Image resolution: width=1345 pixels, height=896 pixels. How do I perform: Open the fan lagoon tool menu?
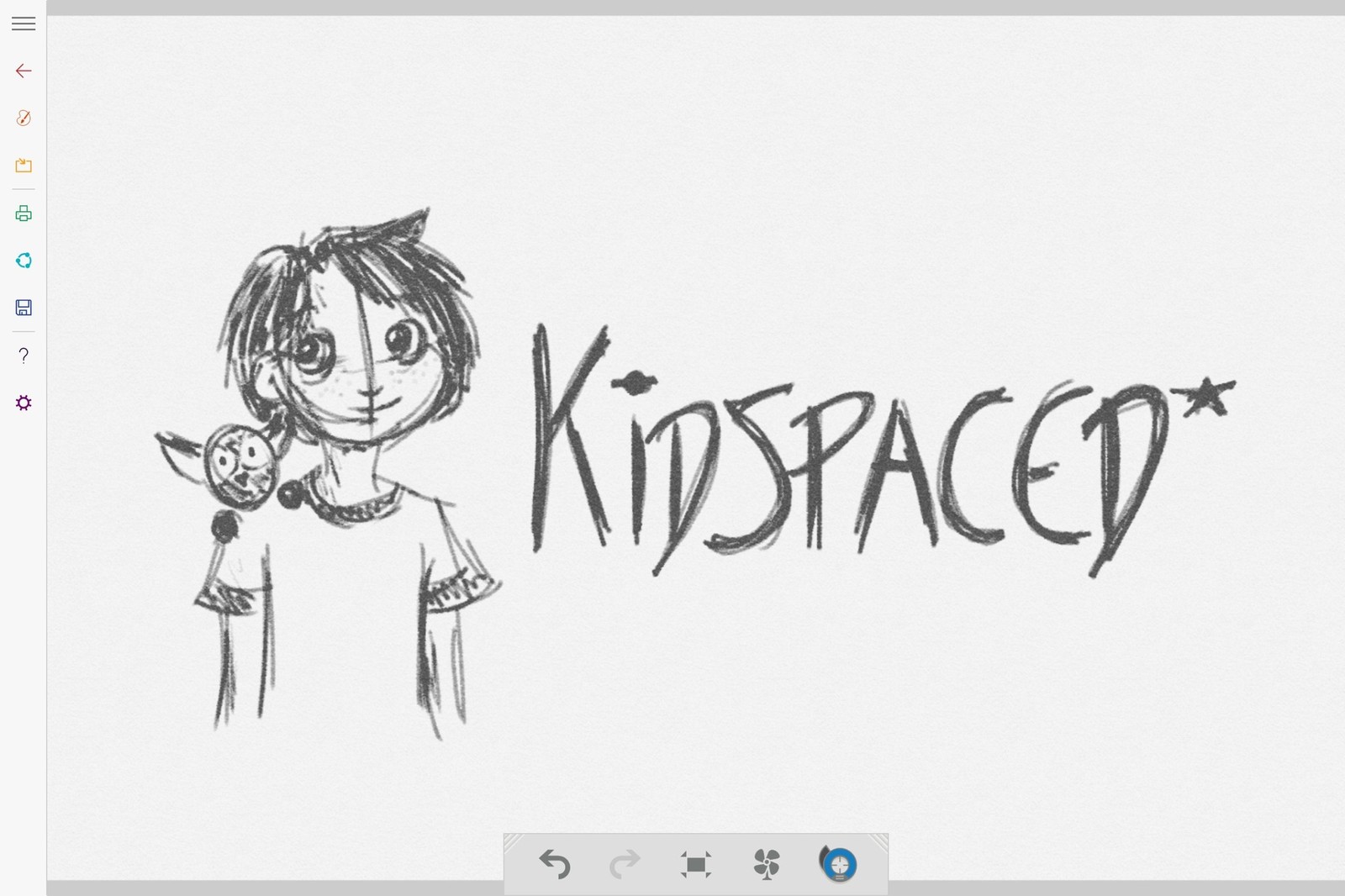[766, 863]
